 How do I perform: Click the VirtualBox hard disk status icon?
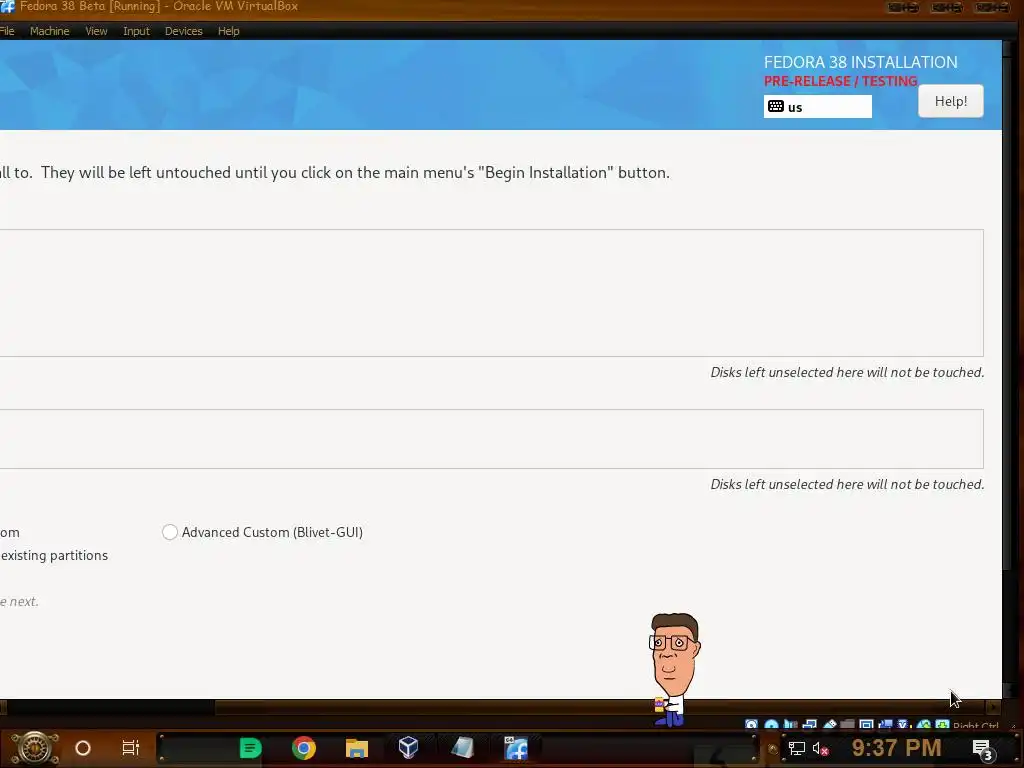751,724
